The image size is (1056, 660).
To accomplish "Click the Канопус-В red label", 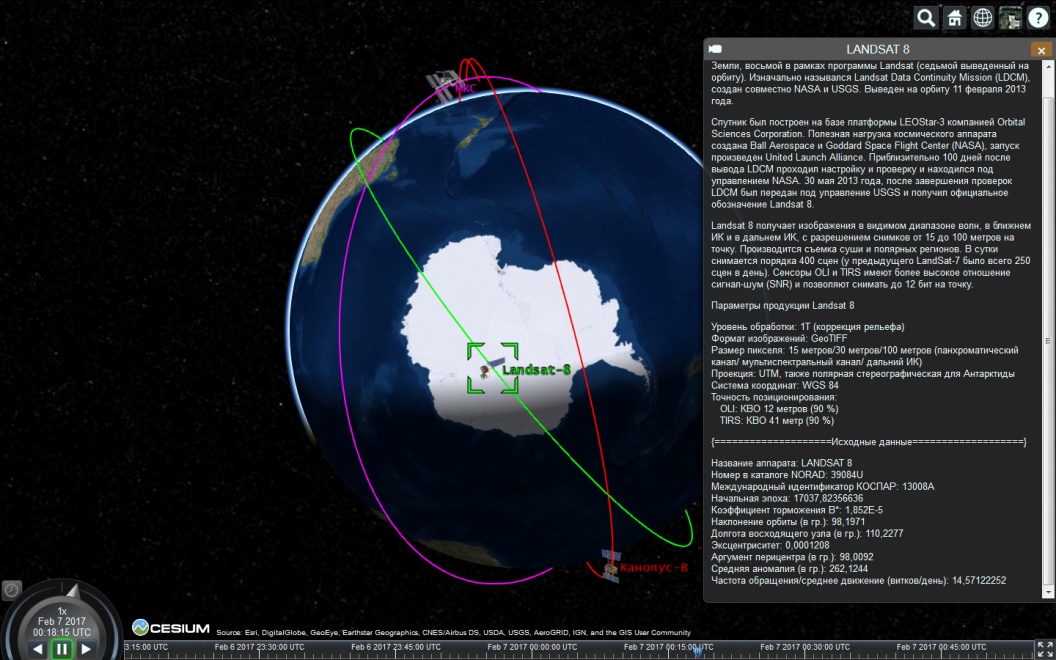I will 653,567.
